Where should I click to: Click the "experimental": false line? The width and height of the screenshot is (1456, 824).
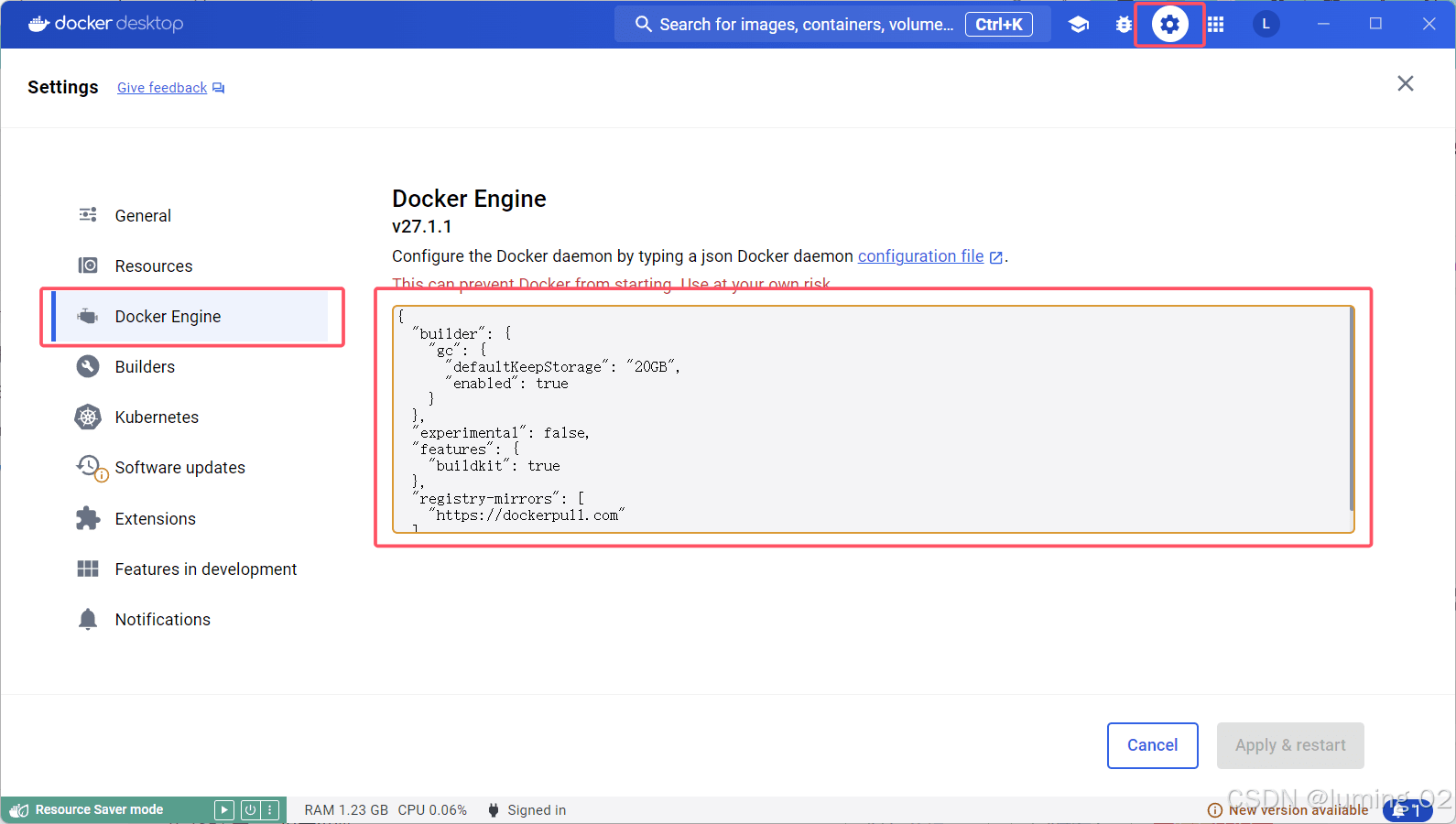[x=501, y=433]
